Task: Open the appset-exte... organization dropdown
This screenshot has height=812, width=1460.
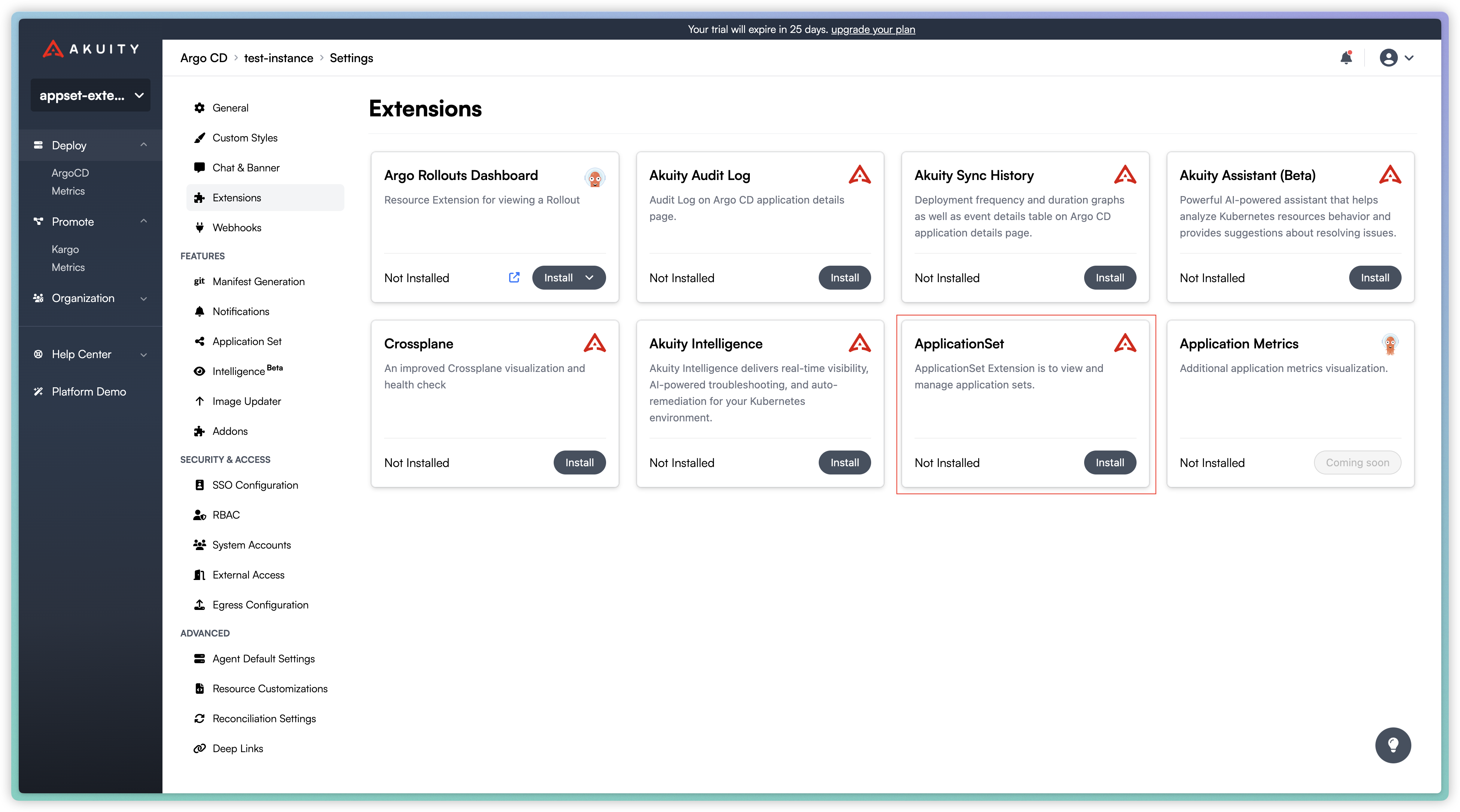Action: point(91,95)
